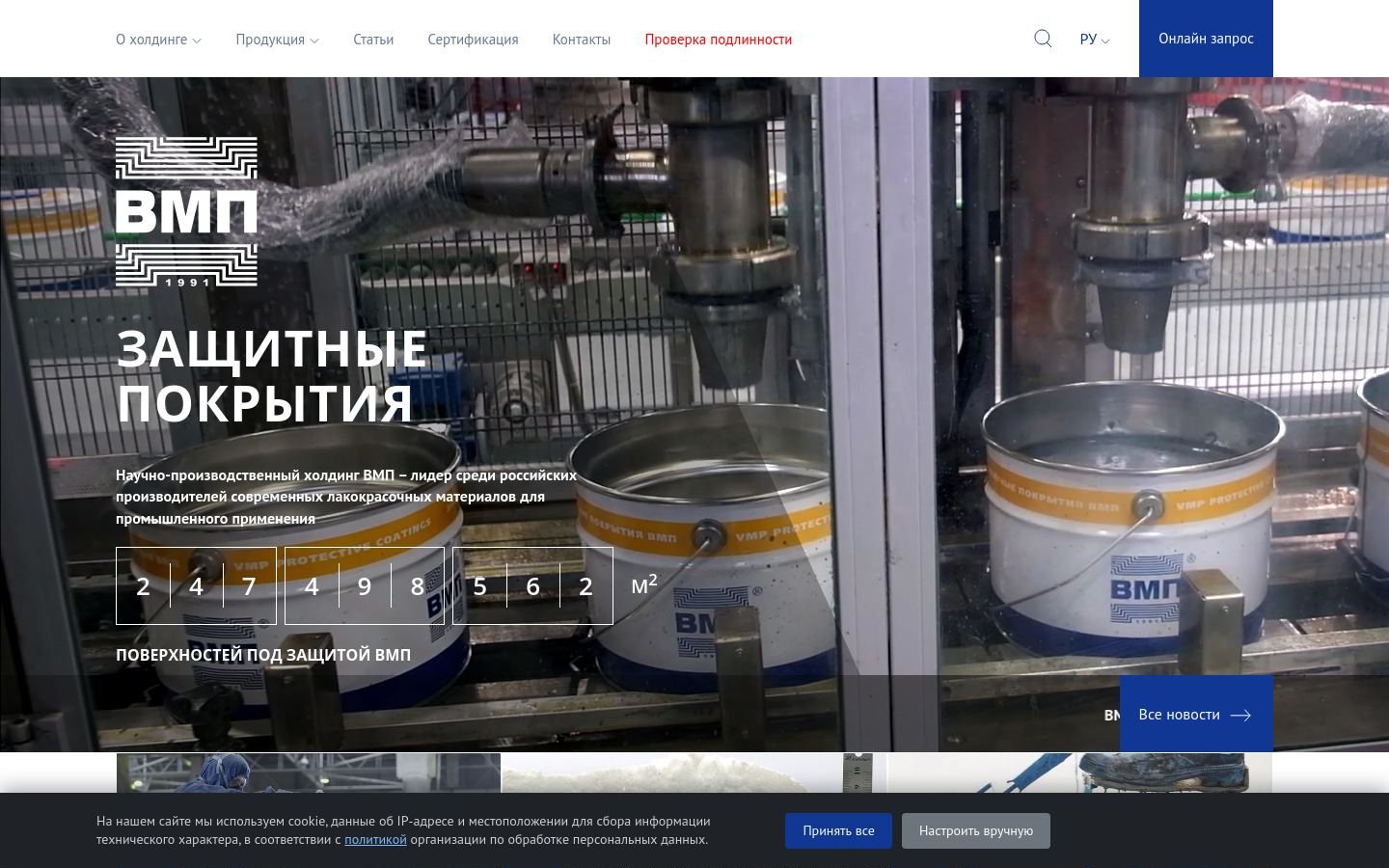Click Все новости text label
The width and height of the screenshot is (1389, 868).
[x=1179, y=715]
